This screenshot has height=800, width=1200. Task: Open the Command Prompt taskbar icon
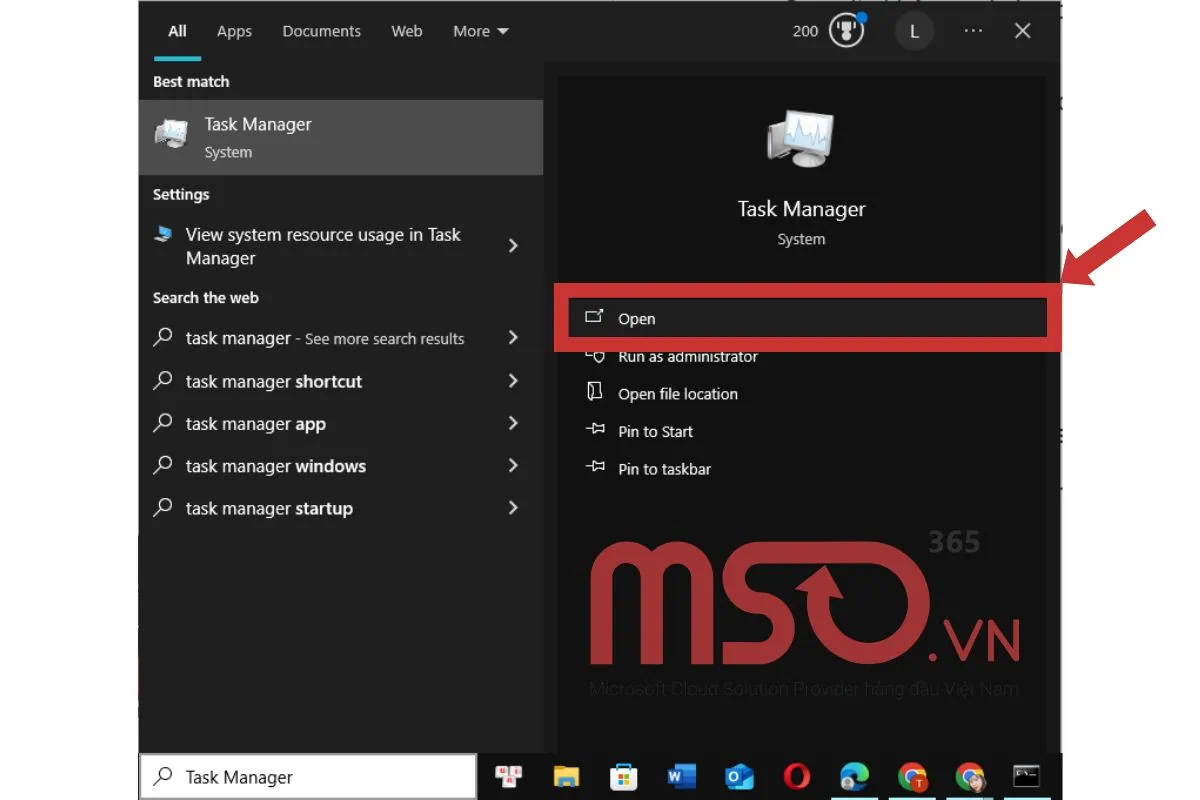[1025, 776]
